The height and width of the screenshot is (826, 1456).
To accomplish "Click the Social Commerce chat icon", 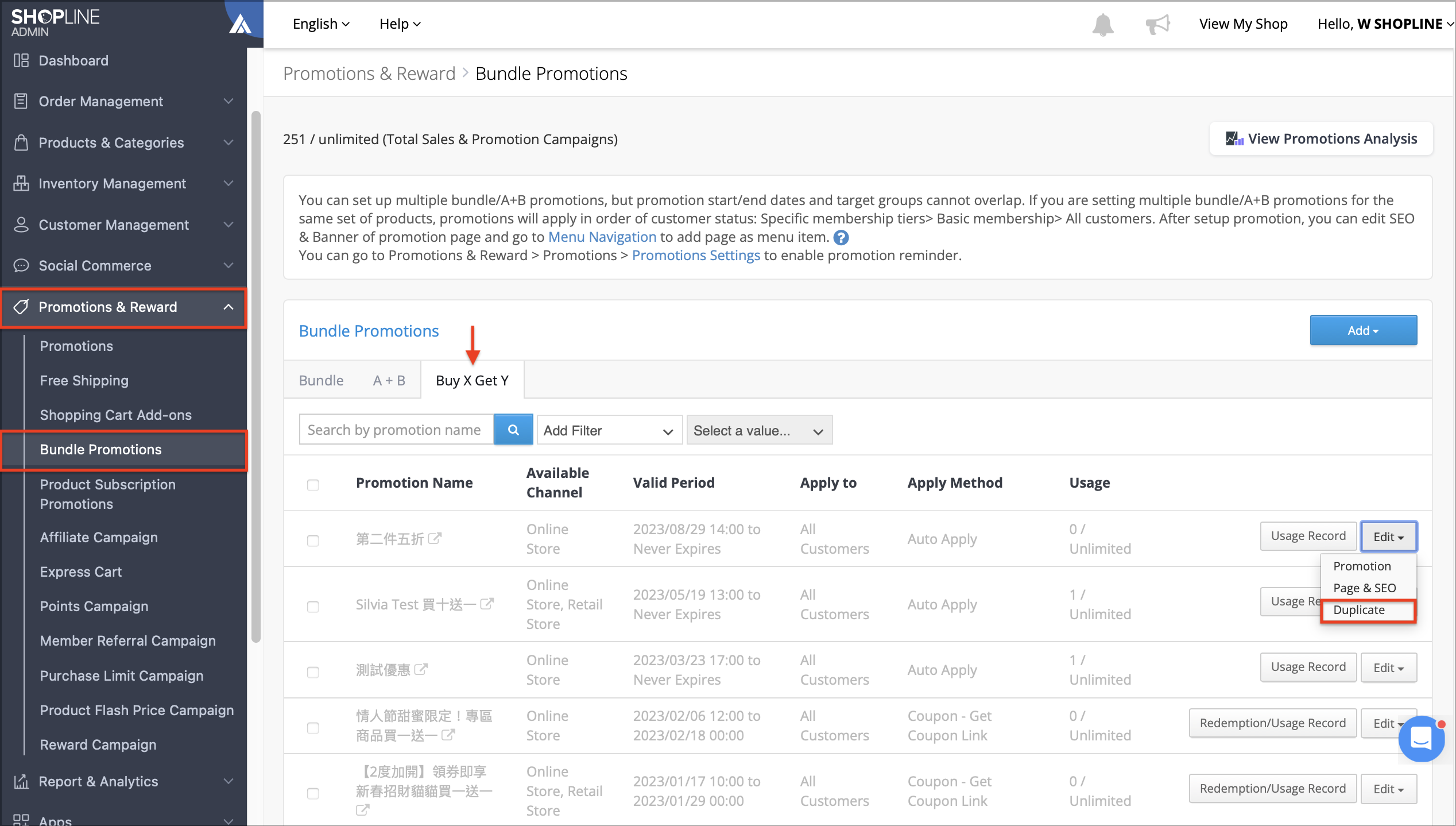I will [21, 265].
